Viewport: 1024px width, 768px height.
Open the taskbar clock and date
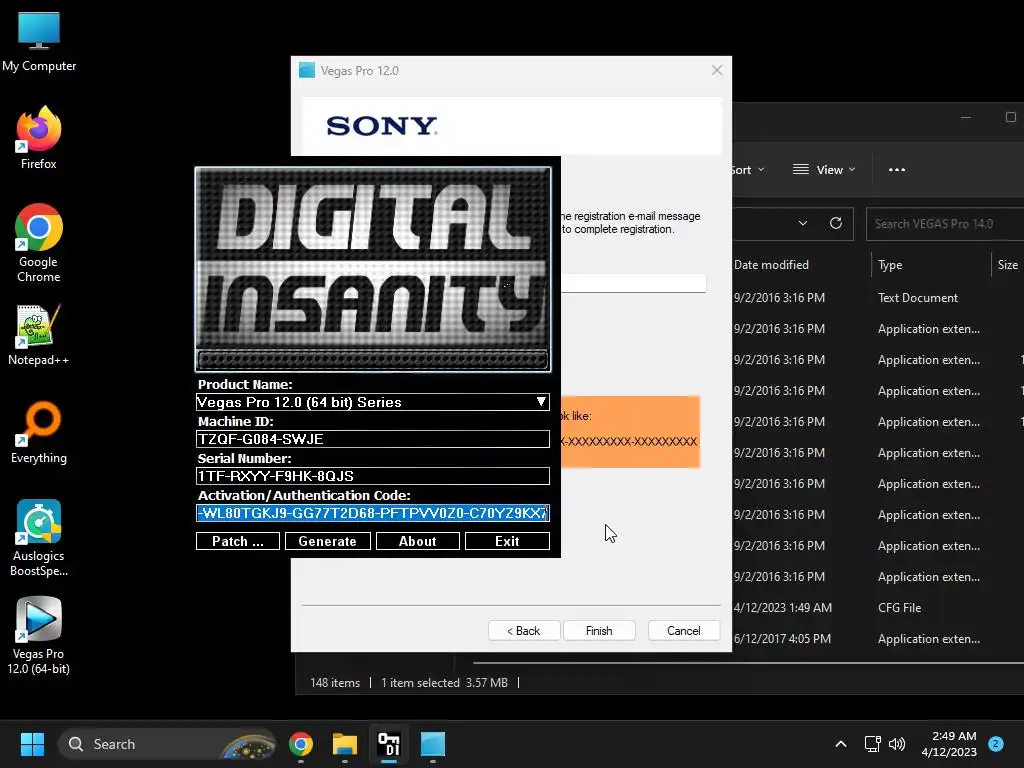[x=949, y=744]
